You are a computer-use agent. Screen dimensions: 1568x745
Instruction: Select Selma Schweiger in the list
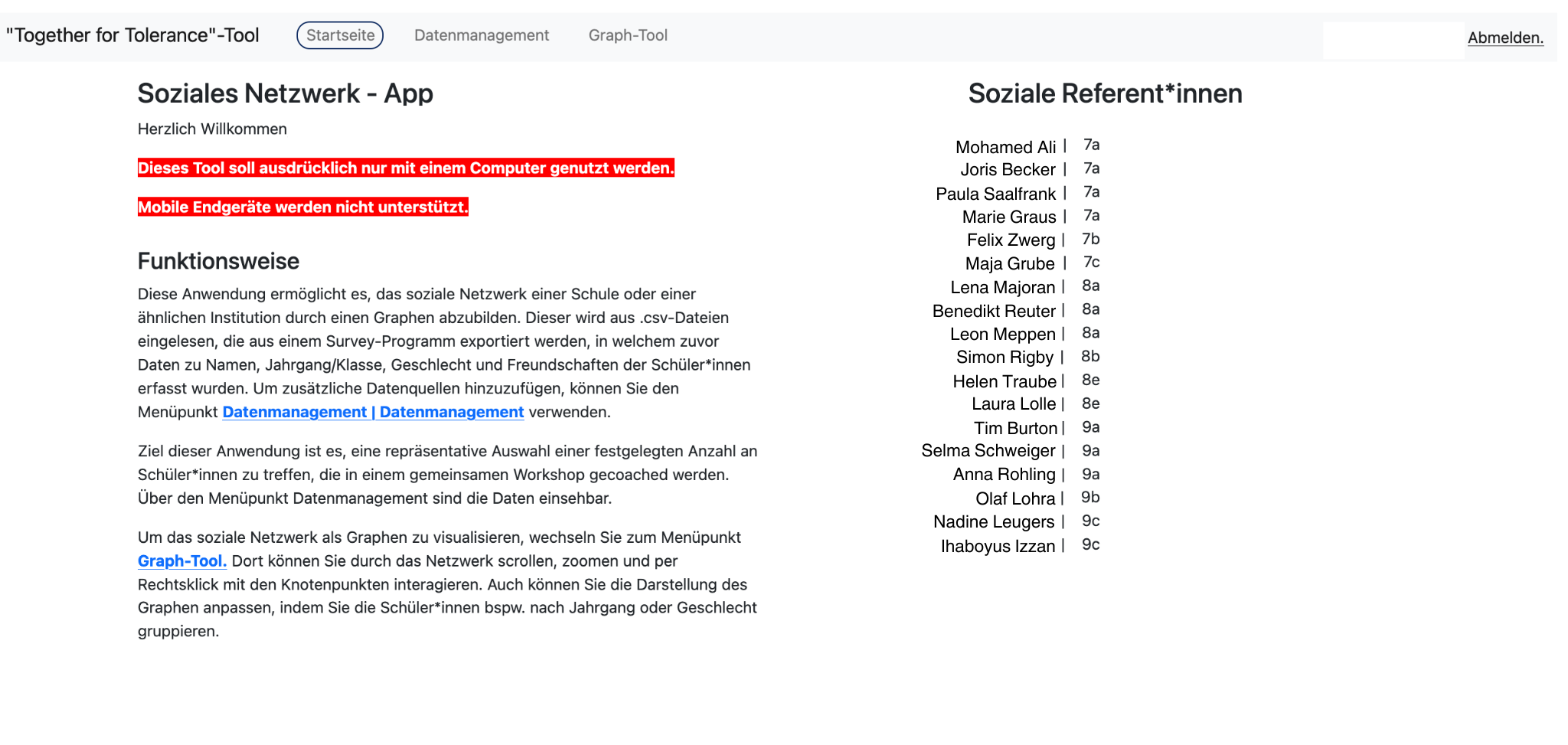tap(988, 451)
